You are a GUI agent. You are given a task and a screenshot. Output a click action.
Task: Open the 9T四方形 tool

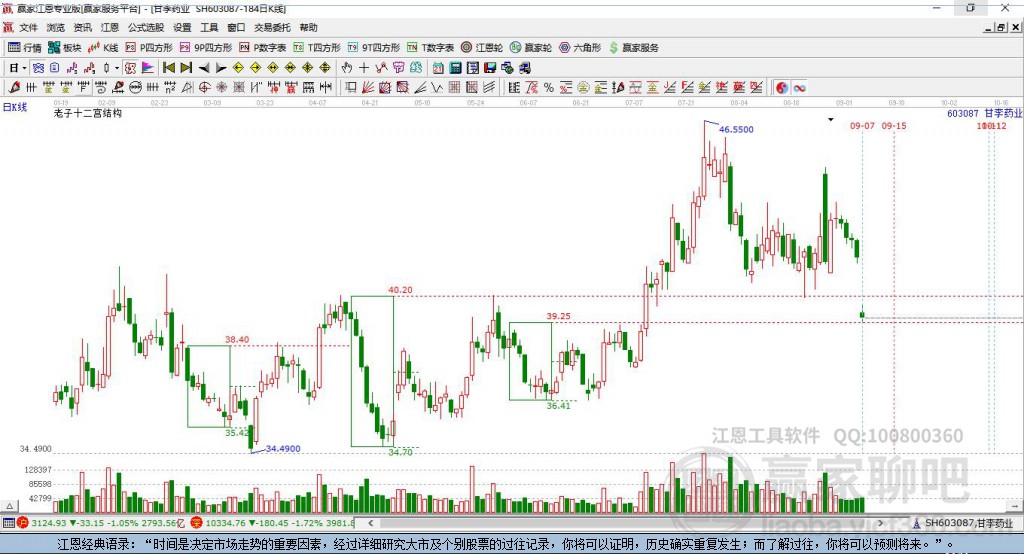pyautogui.click(x=374, y=48)
